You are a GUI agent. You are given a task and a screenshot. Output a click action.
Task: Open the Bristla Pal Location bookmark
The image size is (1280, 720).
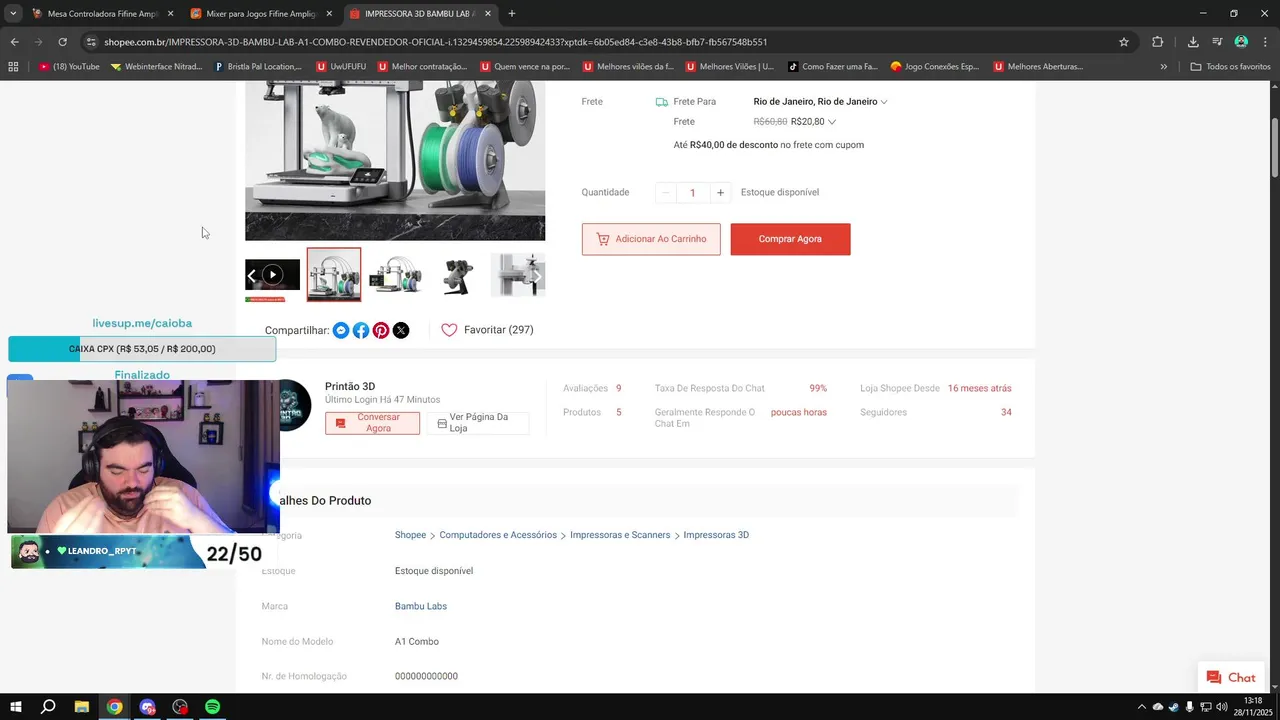coord(259,67)
